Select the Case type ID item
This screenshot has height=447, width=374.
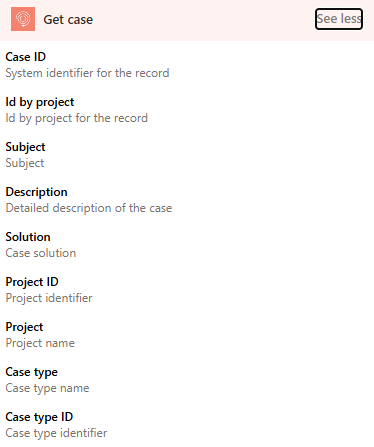(187, 425)
